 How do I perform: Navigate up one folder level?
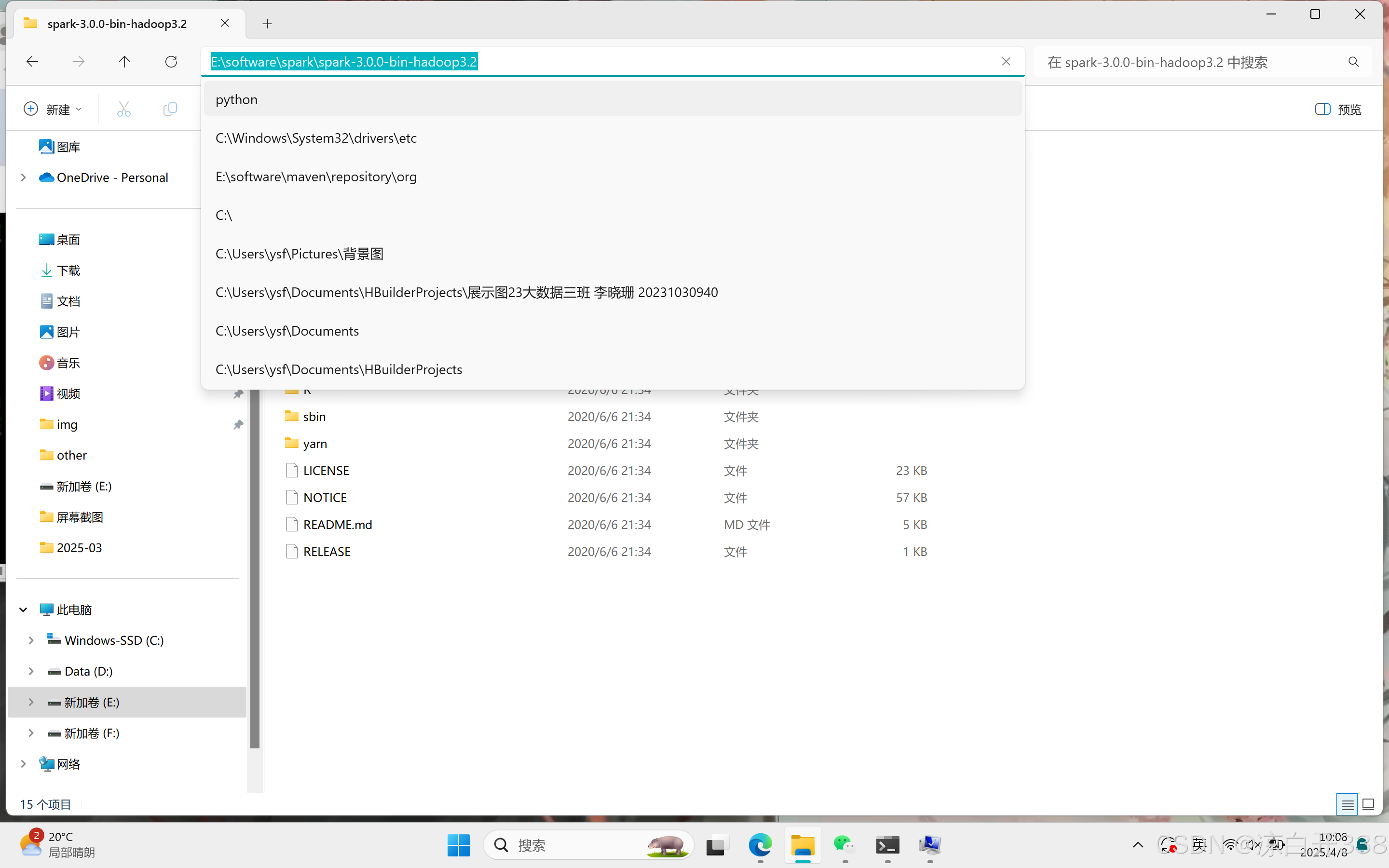[x=124, y=61]
